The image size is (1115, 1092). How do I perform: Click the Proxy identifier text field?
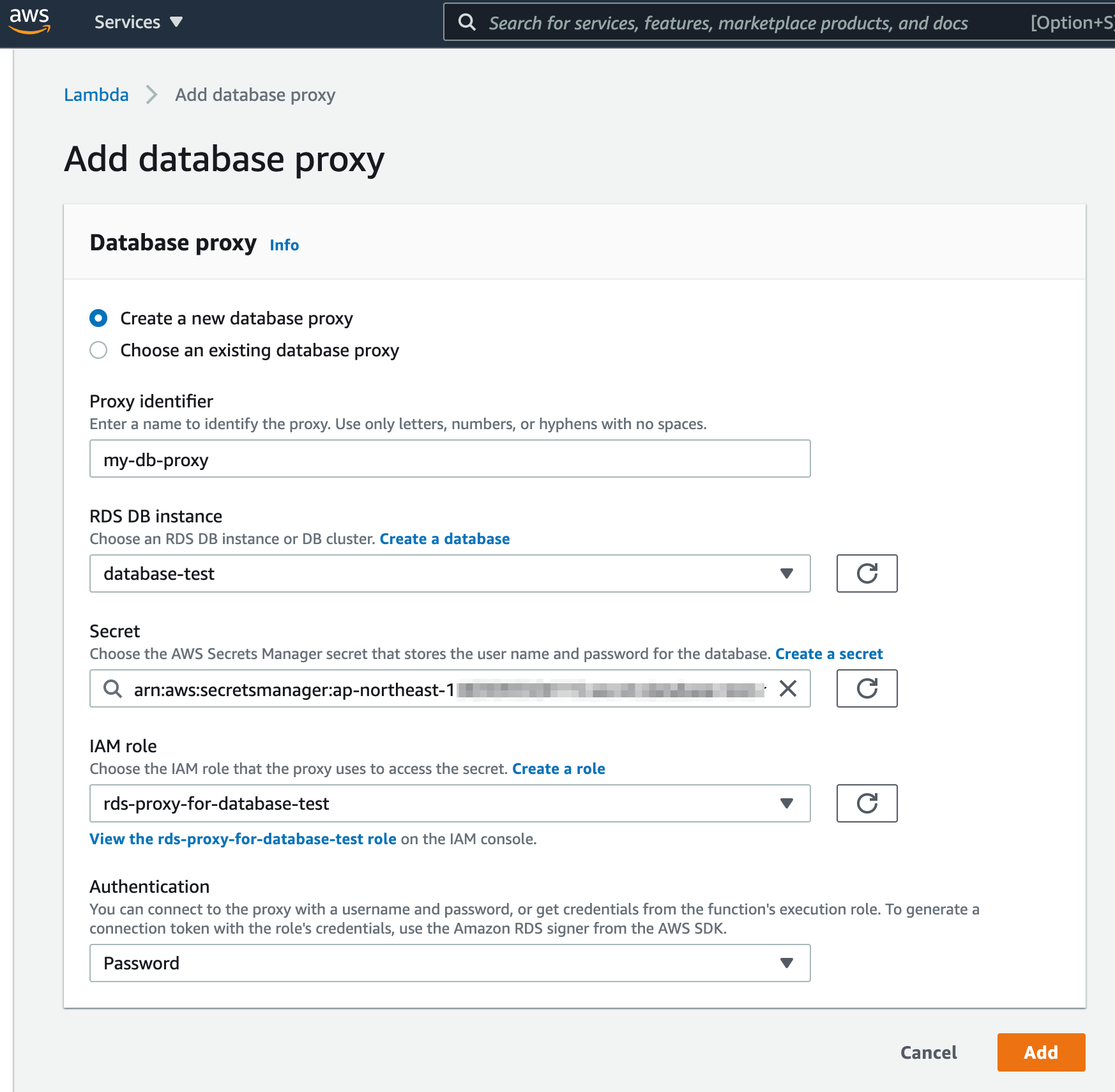450,459
